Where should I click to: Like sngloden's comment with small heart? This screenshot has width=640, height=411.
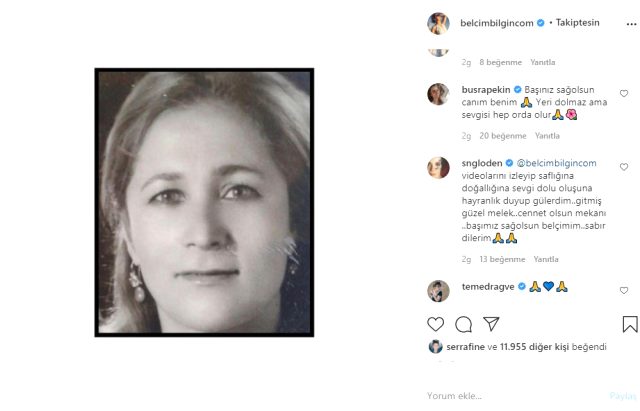pos(624,167)
